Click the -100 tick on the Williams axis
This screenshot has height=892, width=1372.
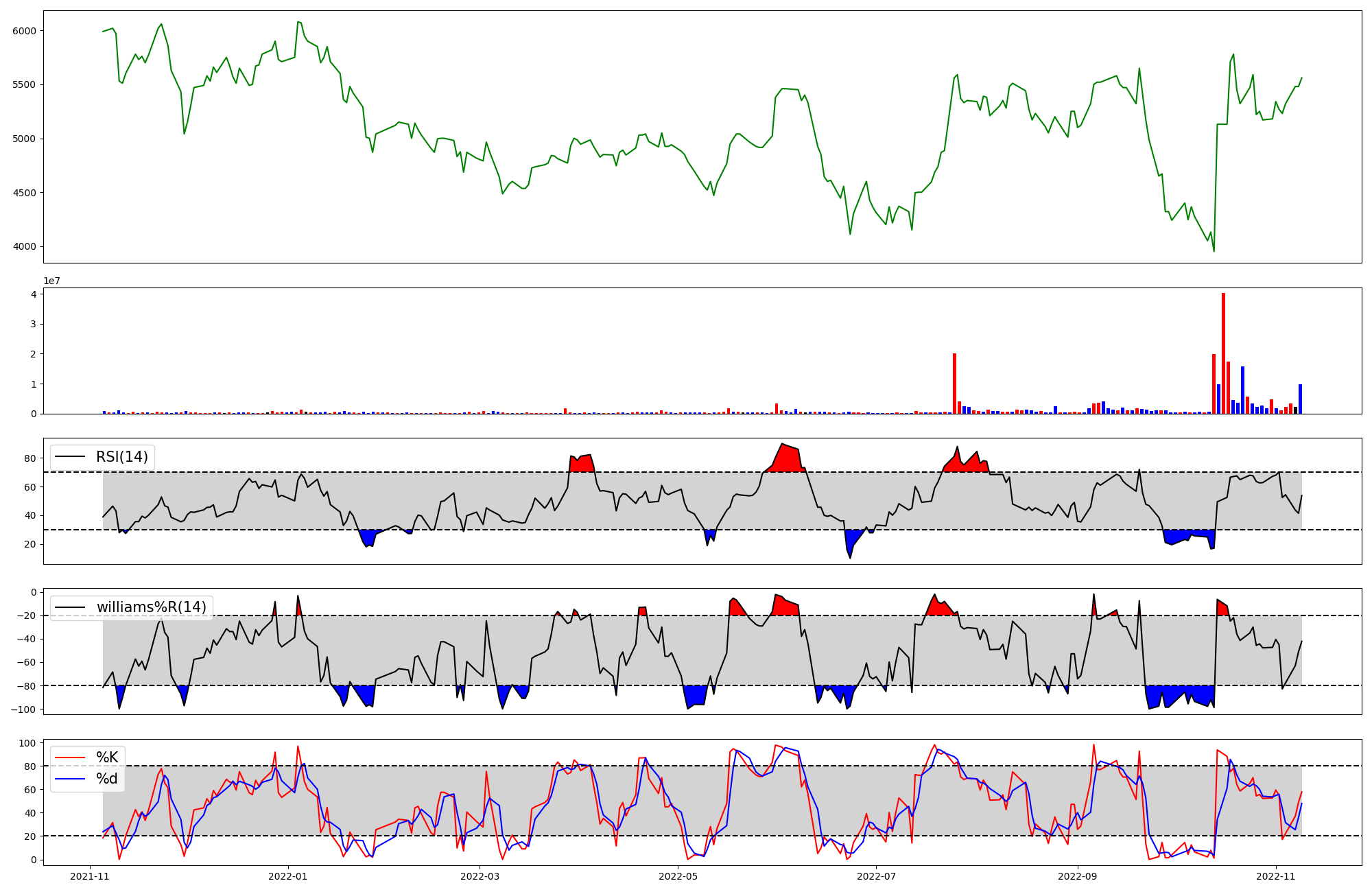[x=23, y=709]
